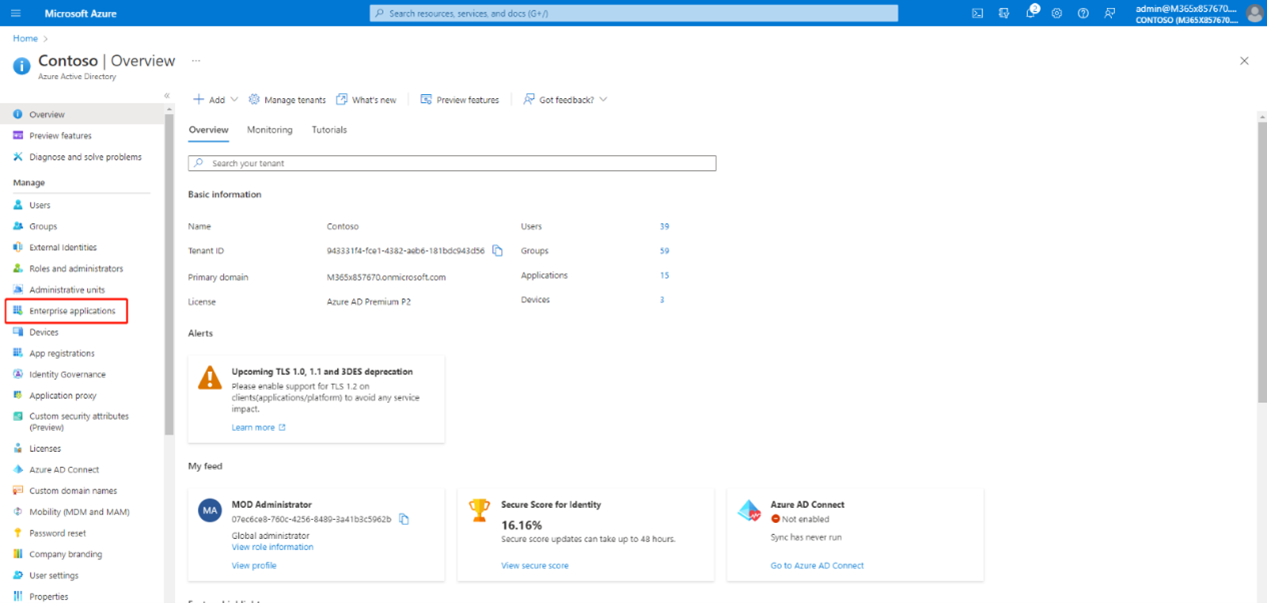Open Administrative units
Image resolution: width=1267 pixels, height=603 pixels.
point(67,290)
